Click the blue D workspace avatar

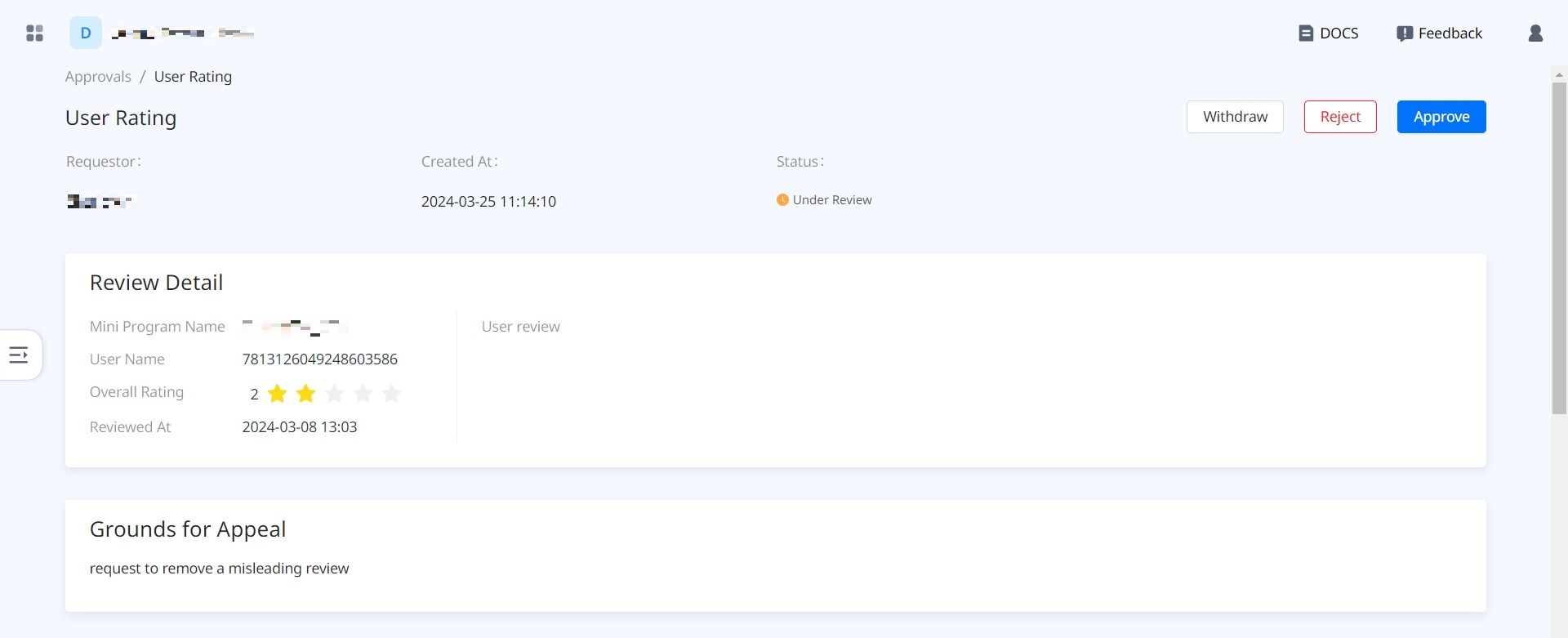[86, 33]
